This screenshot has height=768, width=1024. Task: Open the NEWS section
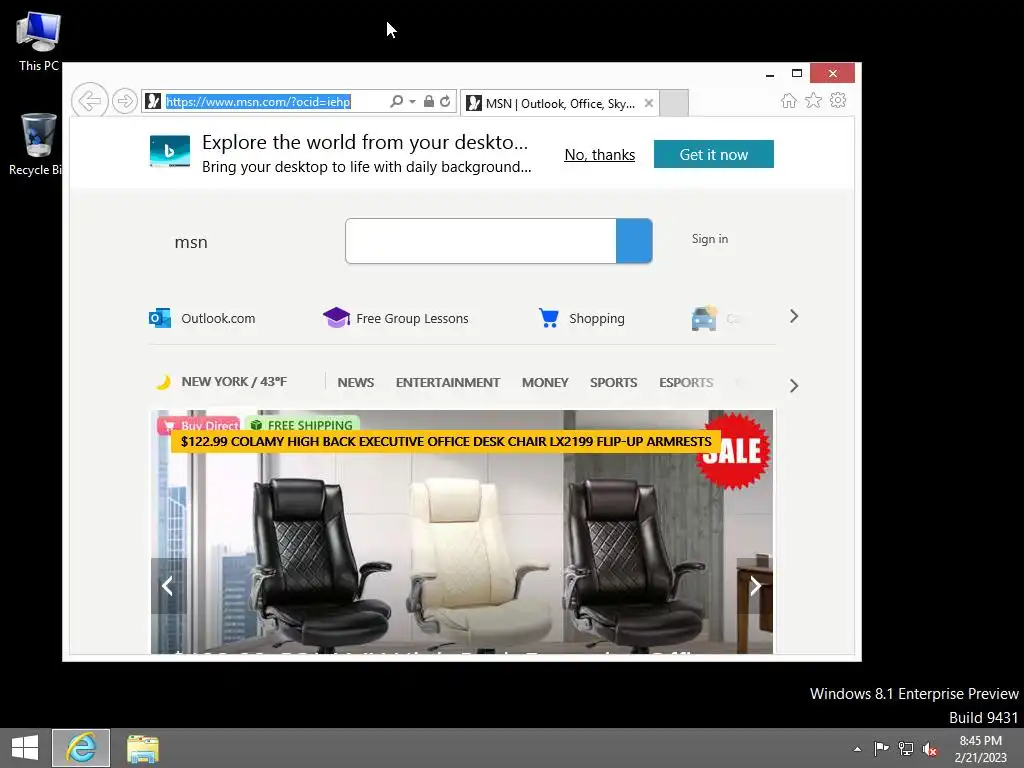(356, 383)
